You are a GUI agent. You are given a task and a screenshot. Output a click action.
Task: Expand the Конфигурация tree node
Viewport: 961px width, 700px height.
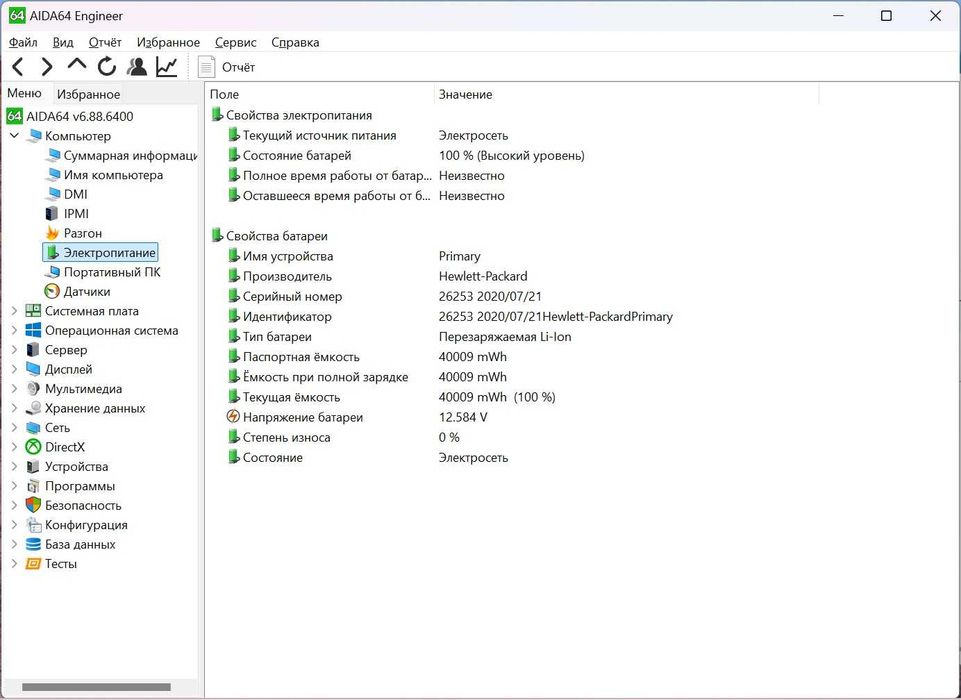click(x=14, y=525)
